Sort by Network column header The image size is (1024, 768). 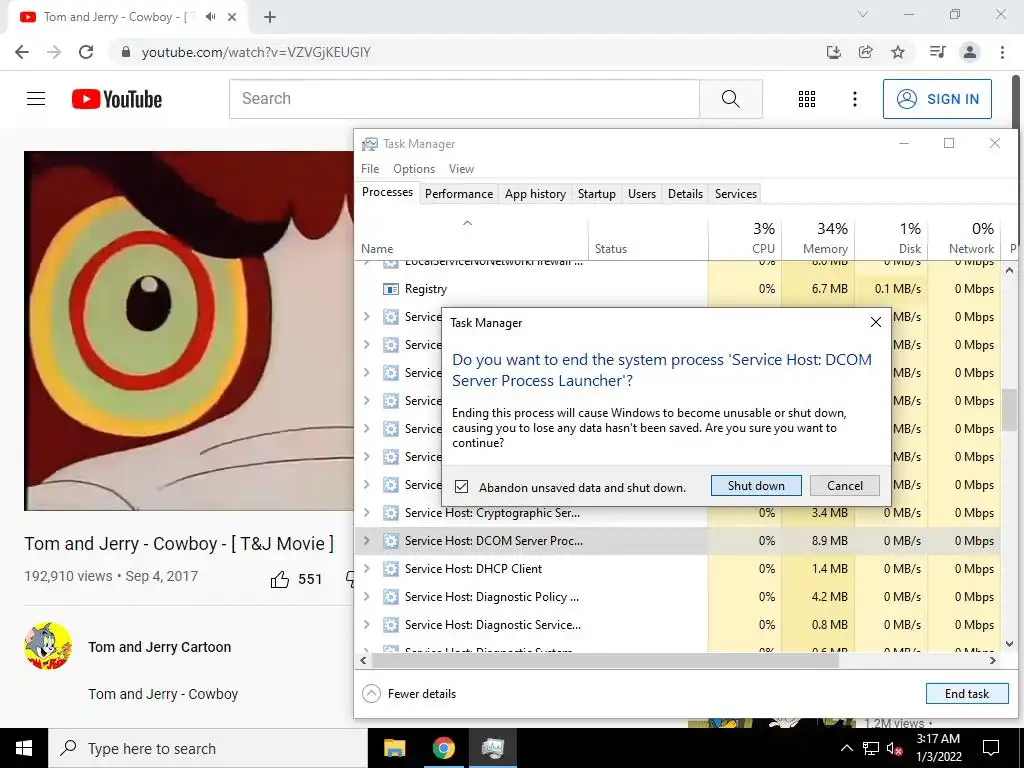click(x=965, y=238)
